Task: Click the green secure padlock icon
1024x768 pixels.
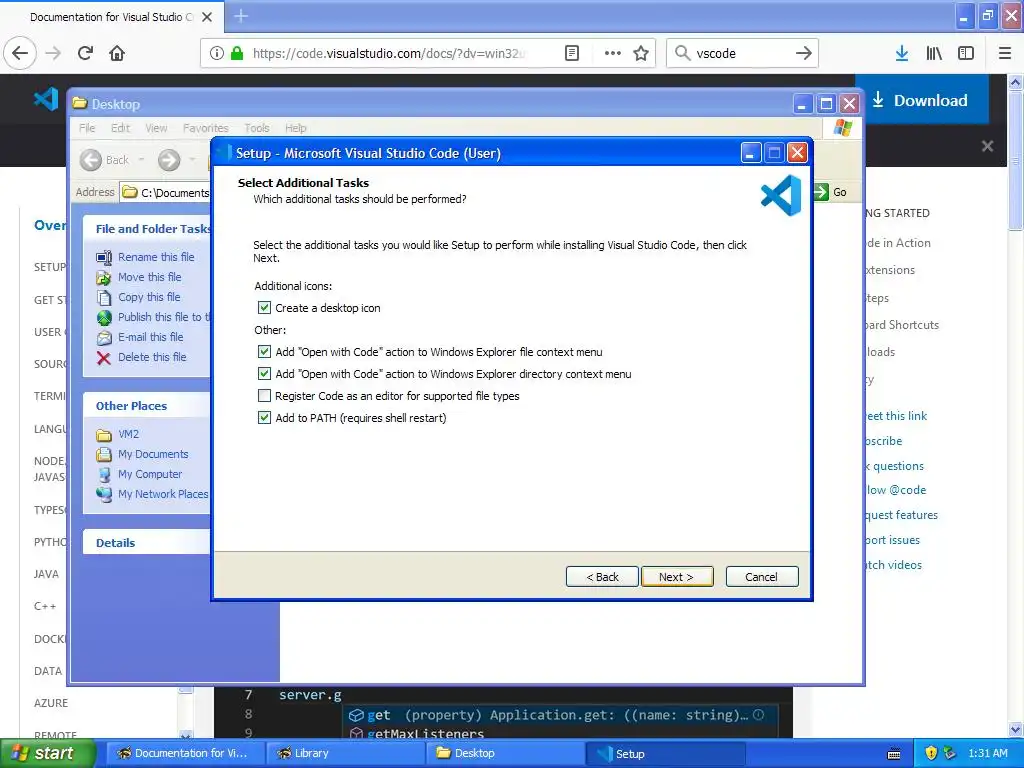Action: coord(237,53)
